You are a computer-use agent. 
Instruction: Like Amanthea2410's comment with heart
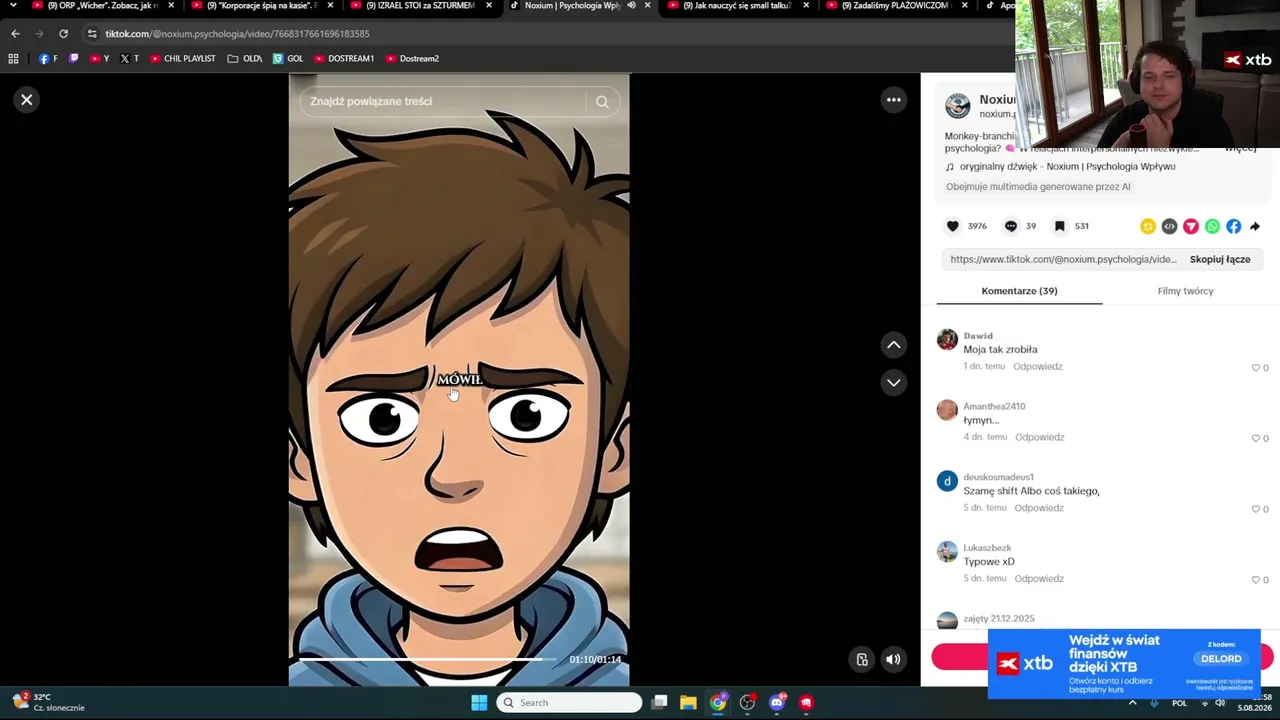coord(1256,438)
